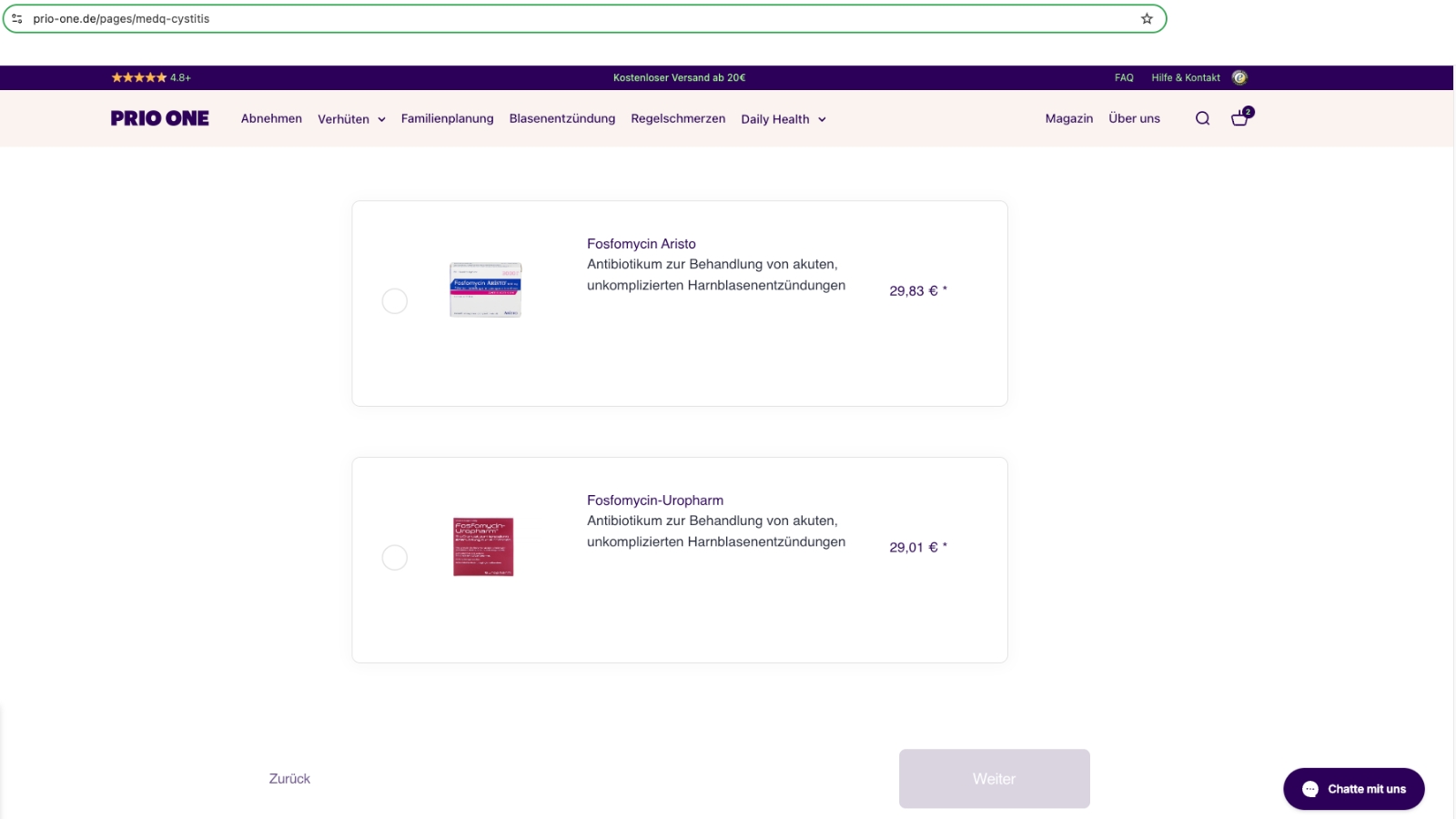Open the shopping cart basket
Screen dimensions: 1456x819
[1240, 118]
